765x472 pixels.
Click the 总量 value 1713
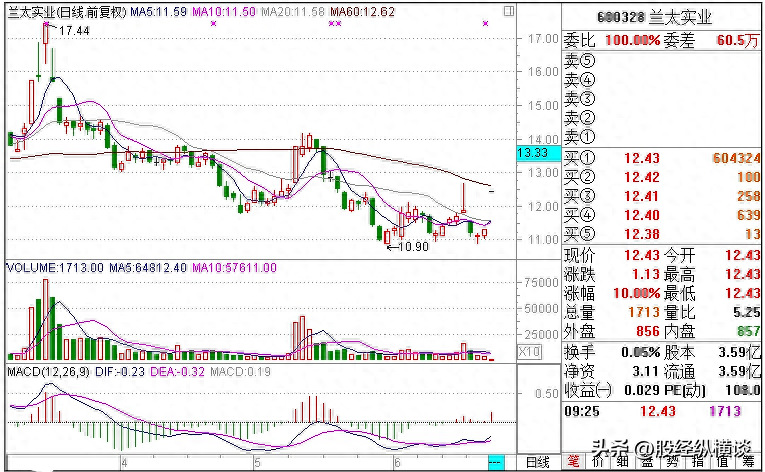[x=644, y=312]
